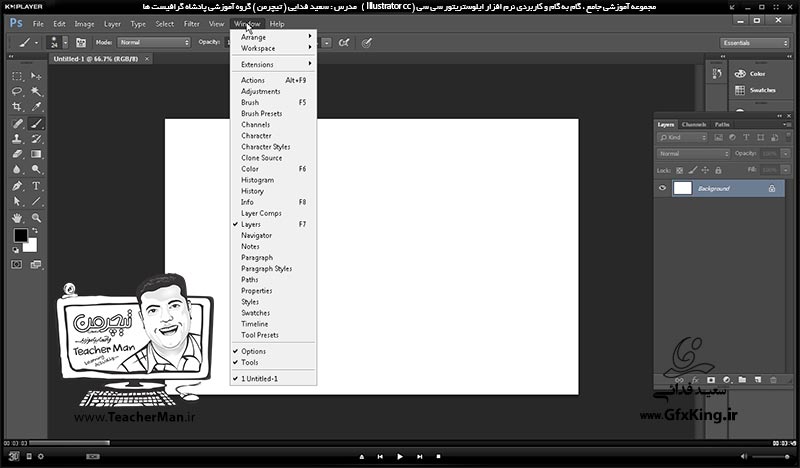Screen dimensions: 800x468
Task: Toggle the Brush panel from options bar
Action: [x=81, y=43]
